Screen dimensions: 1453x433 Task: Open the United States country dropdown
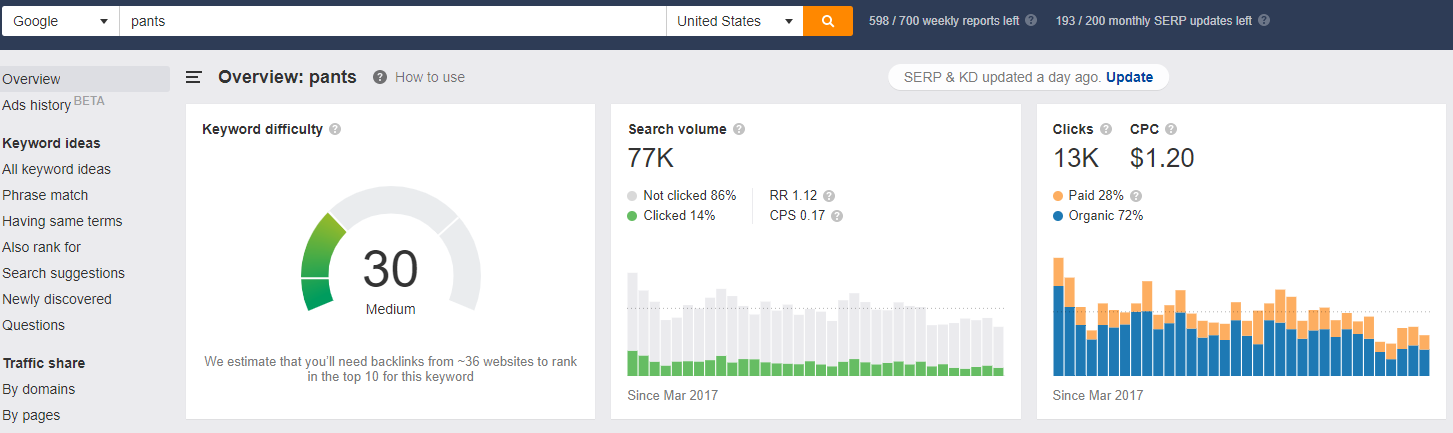(735, 21)
